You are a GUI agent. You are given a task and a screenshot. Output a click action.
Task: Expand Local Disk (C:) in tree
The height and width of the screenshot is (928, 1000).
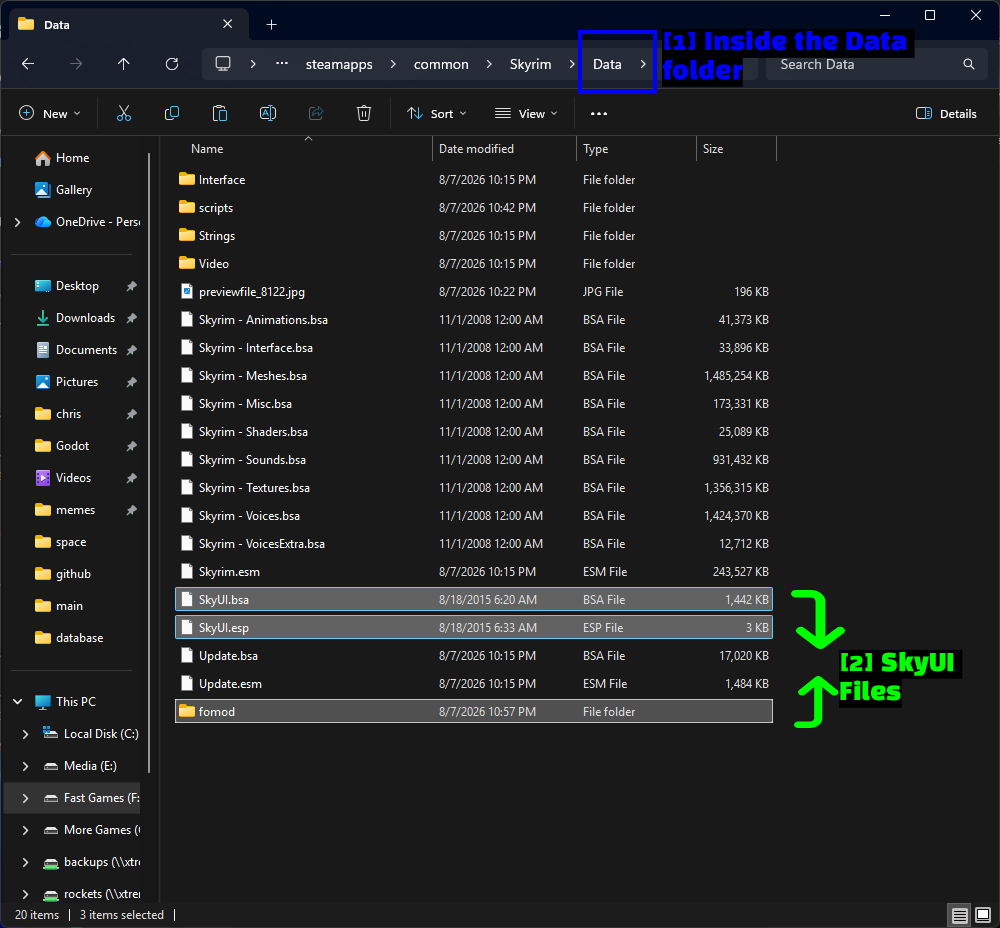point(26,734)
